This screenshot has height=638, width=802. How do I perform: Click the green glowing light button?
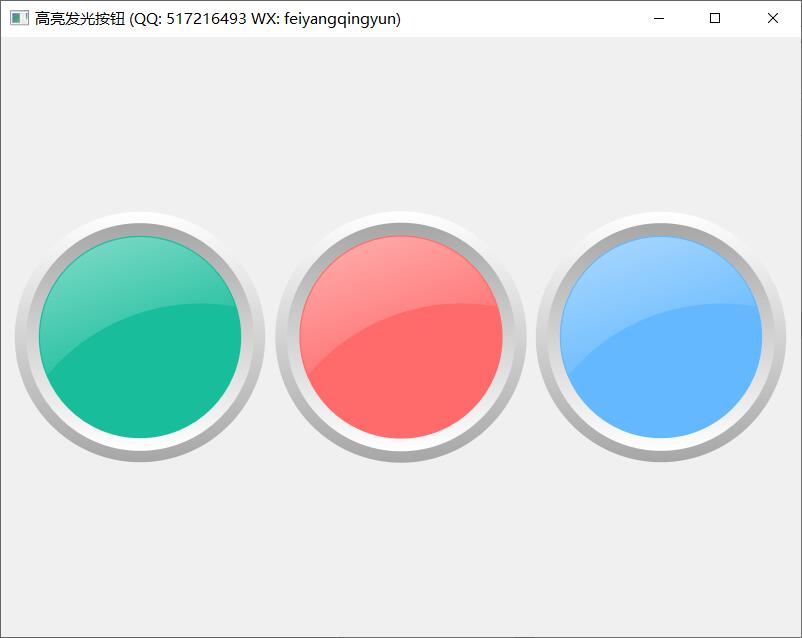(140, 337)
